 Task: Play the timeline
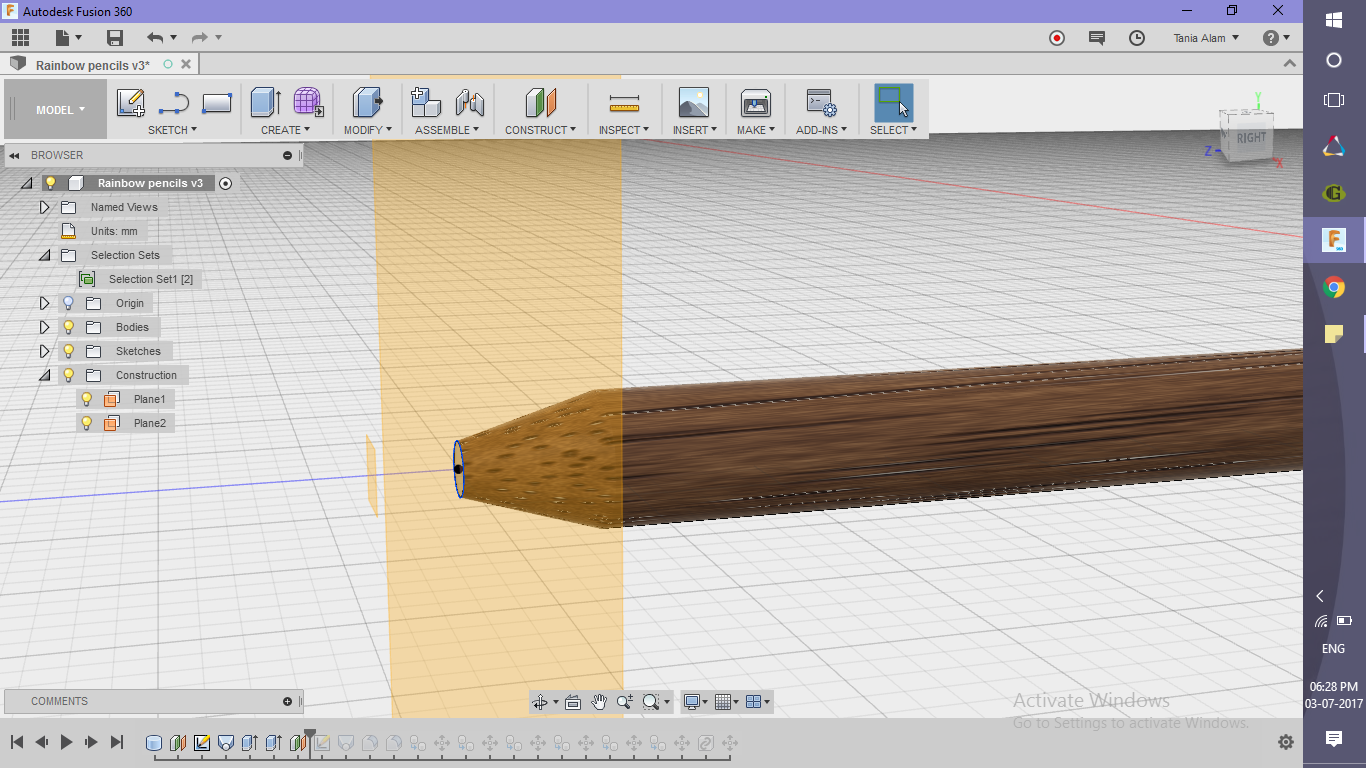tap(67, 742)
